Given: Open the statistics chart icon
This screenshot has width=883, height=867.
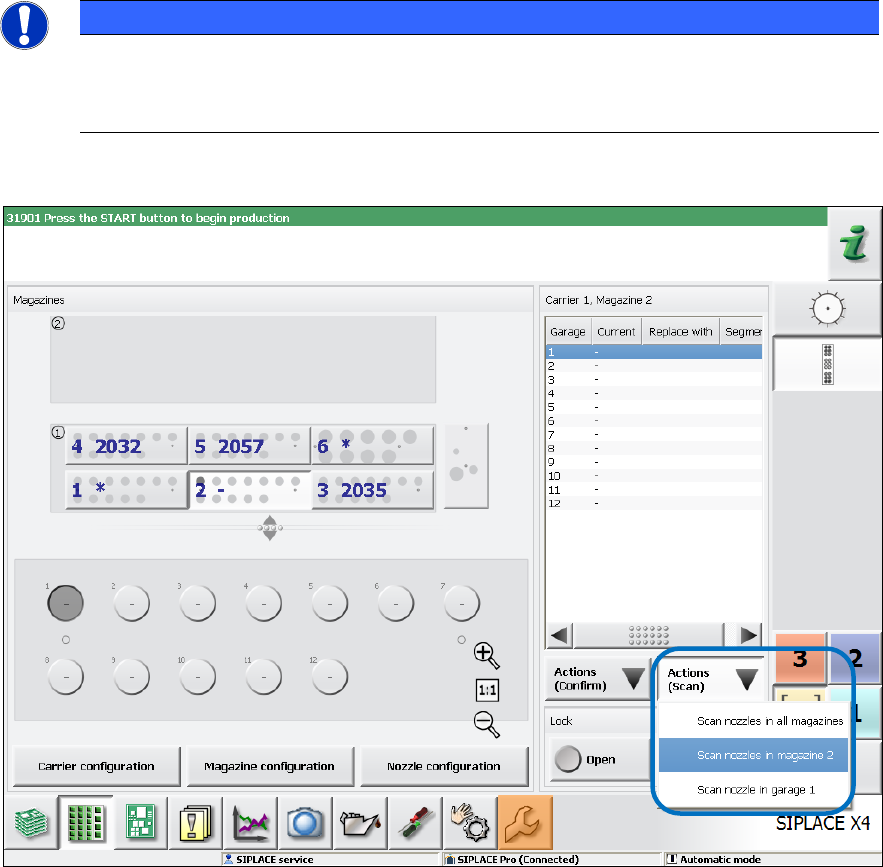Looking at the screenshot, I should (247, 820).
